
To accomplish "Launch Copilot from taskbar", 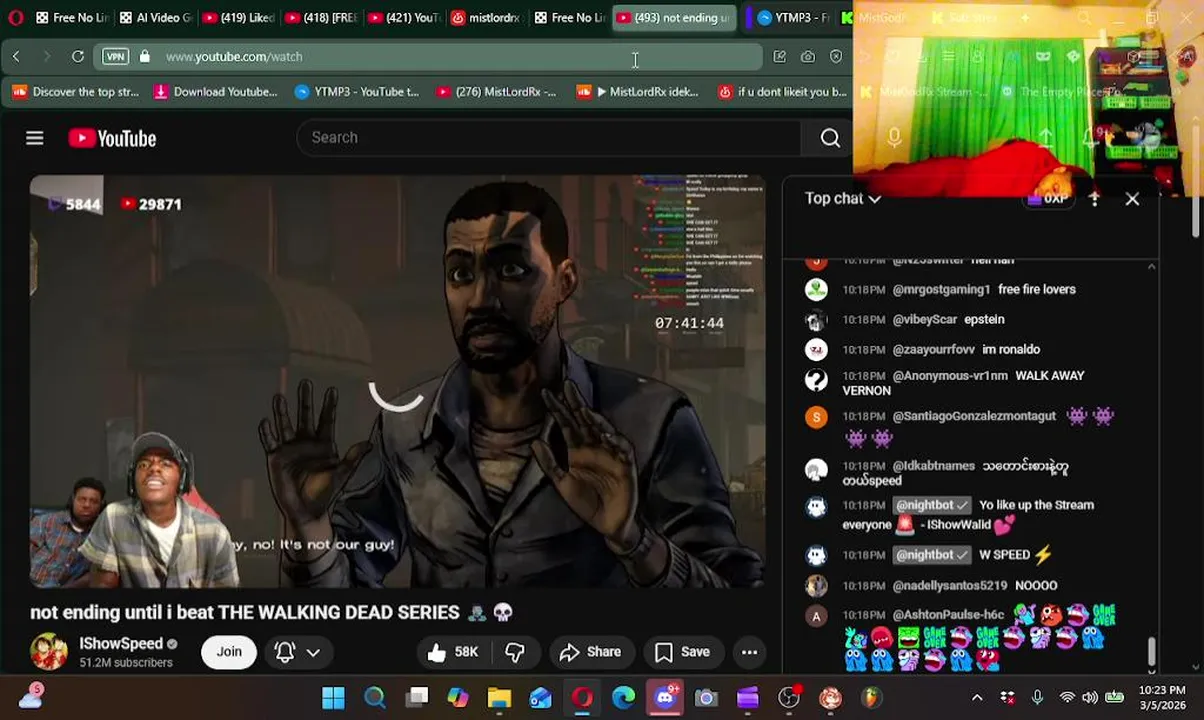I will (x=458, y=698).
